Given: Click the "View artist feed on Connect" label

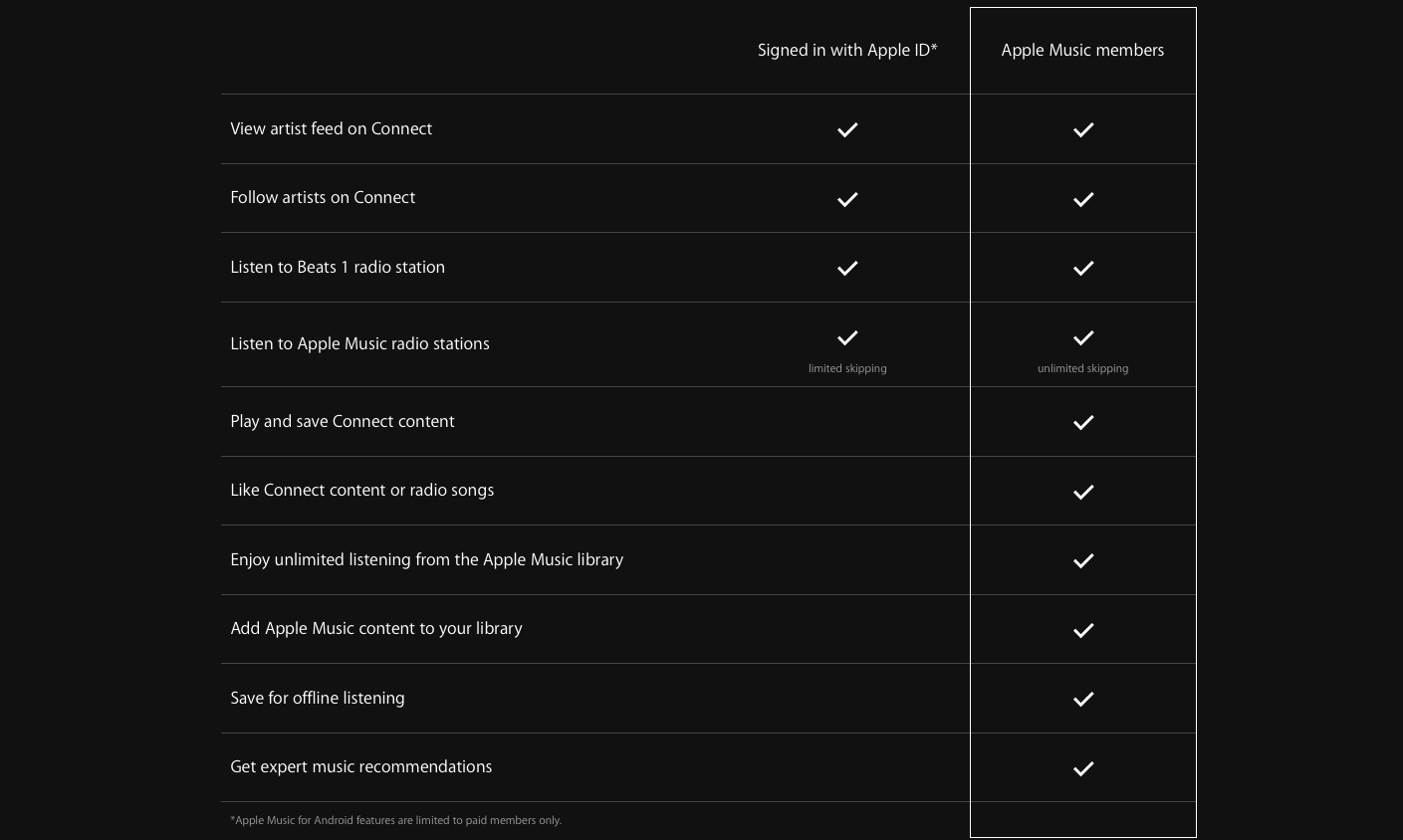Looking at the screenshot, I should point(331,129).
